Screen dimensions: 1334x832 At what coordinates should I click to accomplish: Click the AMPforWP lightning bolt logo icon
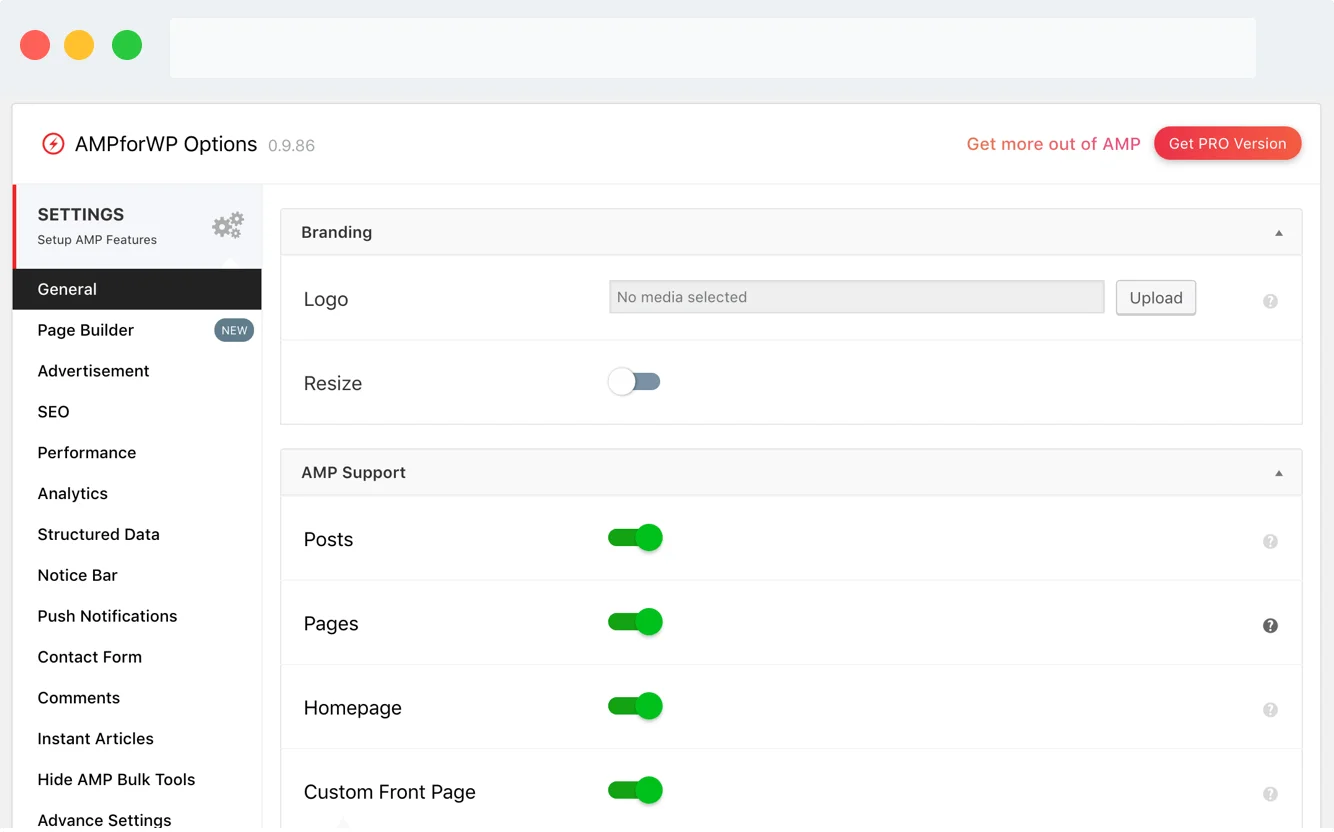click(x=52, y=143)
